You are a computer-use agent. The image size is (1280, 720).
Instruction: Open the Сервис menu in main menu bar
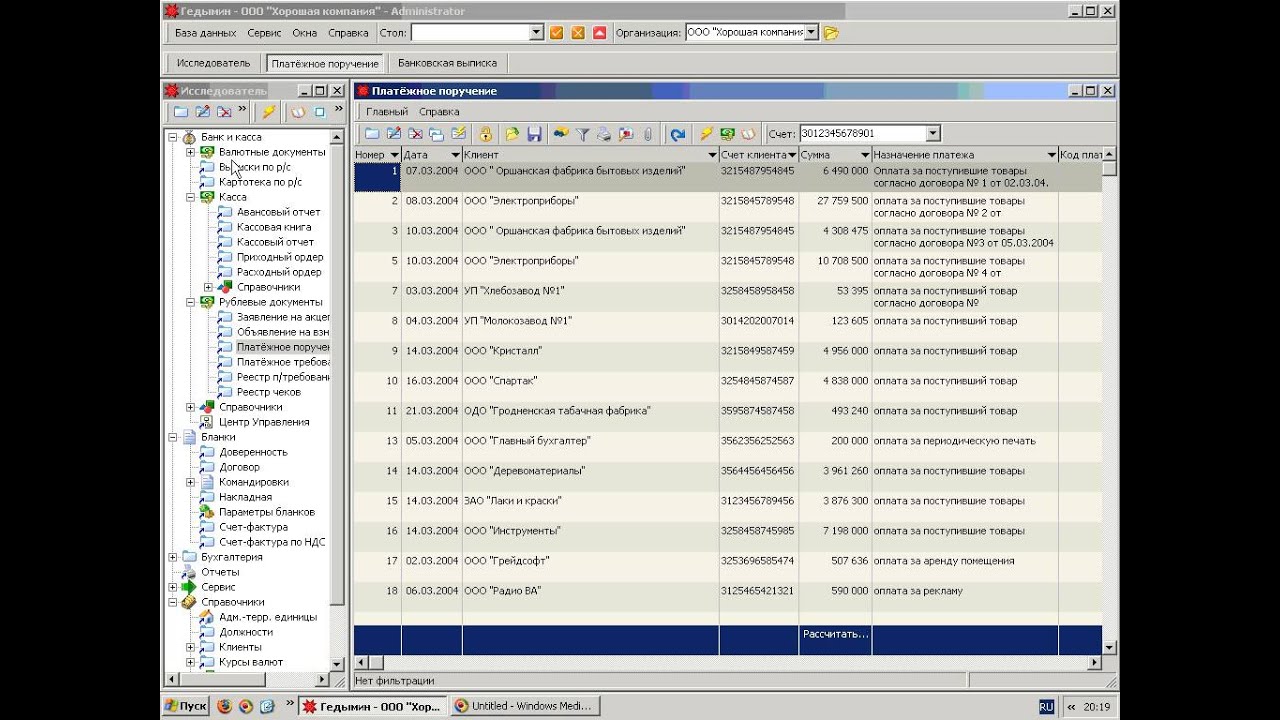pyautogui.click(x=264, y=33)
